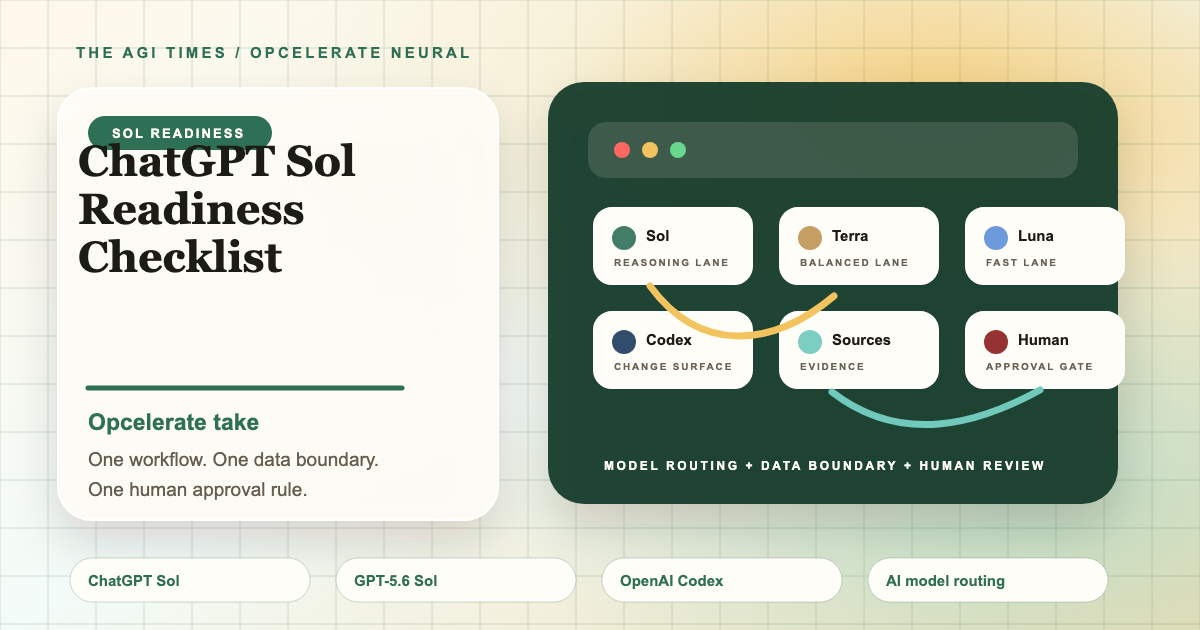The height and width of the screenshot is (630, 1200).
Task: Click the blue Luna circle icon
Action: click(996, 238)
